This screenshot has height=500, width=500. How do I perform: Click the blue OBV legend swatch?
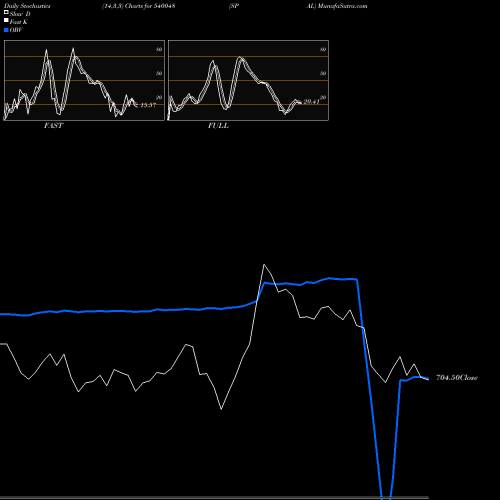tap(6, 30)
